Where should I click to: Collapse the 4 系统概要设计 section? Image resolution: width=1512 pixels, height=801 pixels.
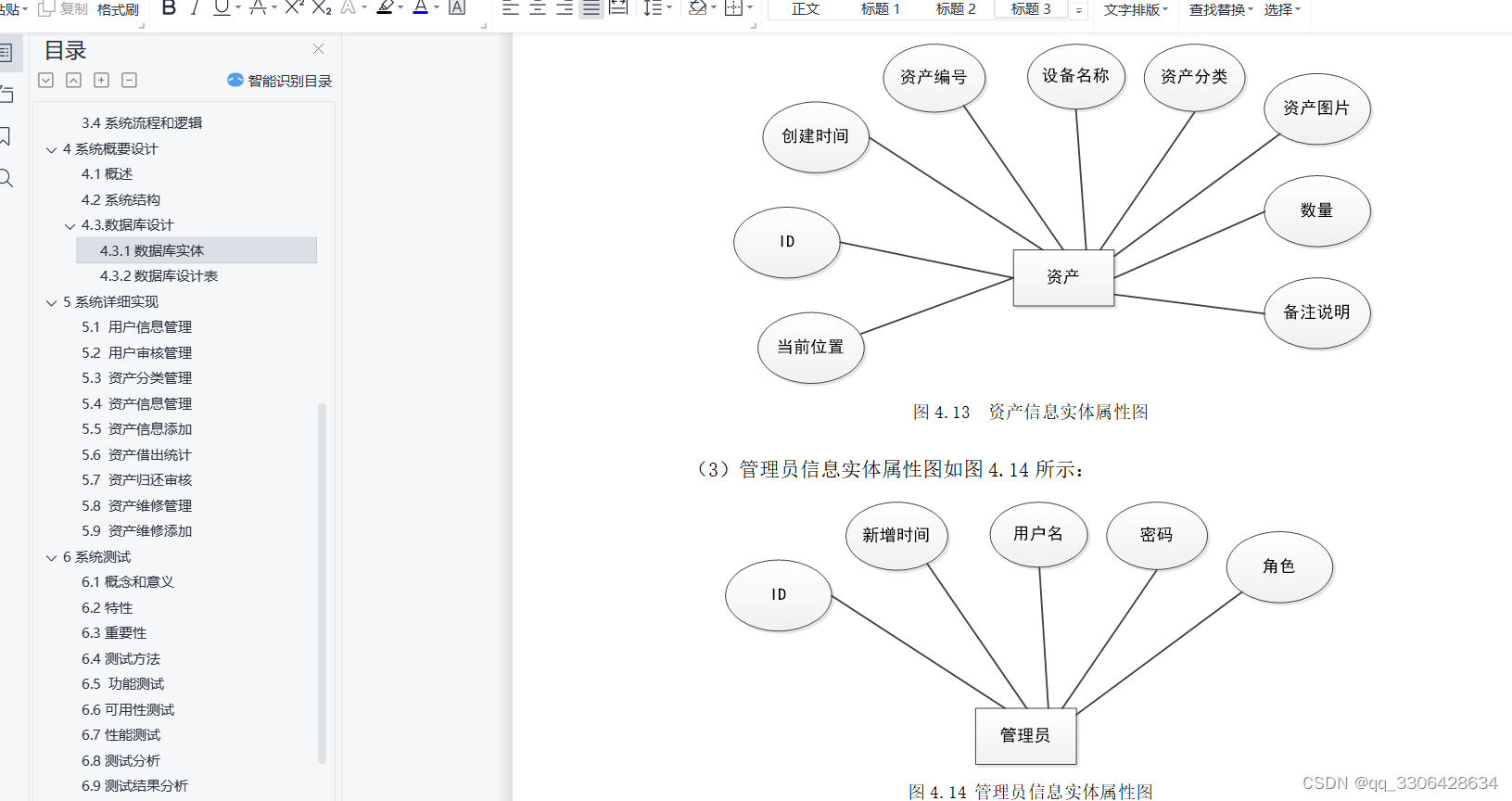click(x=52, y=149)
